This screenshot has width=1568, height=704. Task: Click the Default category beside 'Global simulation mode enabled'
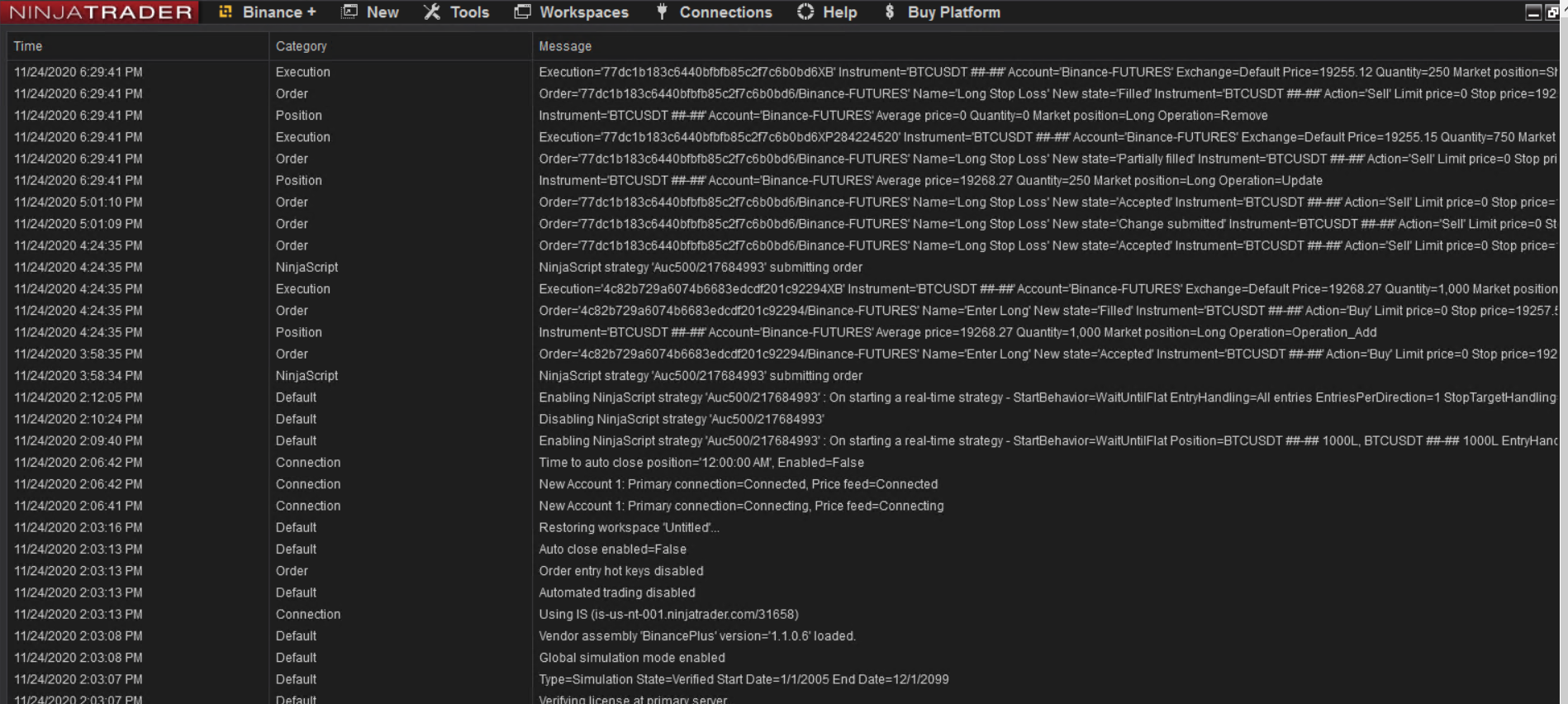click(x=296, y=658)
